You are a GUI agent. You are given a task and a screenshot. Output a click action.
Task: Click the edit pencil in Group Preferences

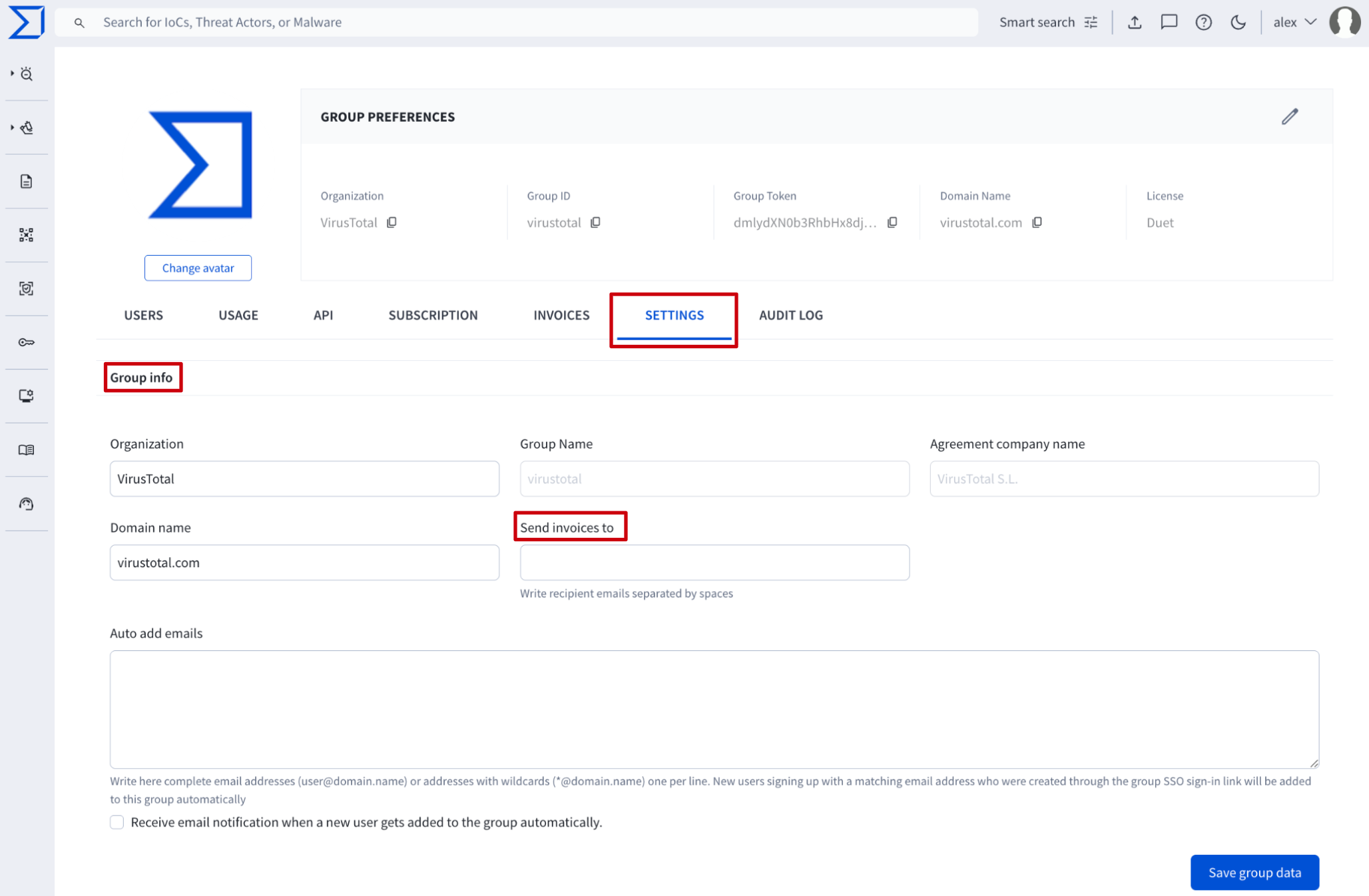point(1290,116)
